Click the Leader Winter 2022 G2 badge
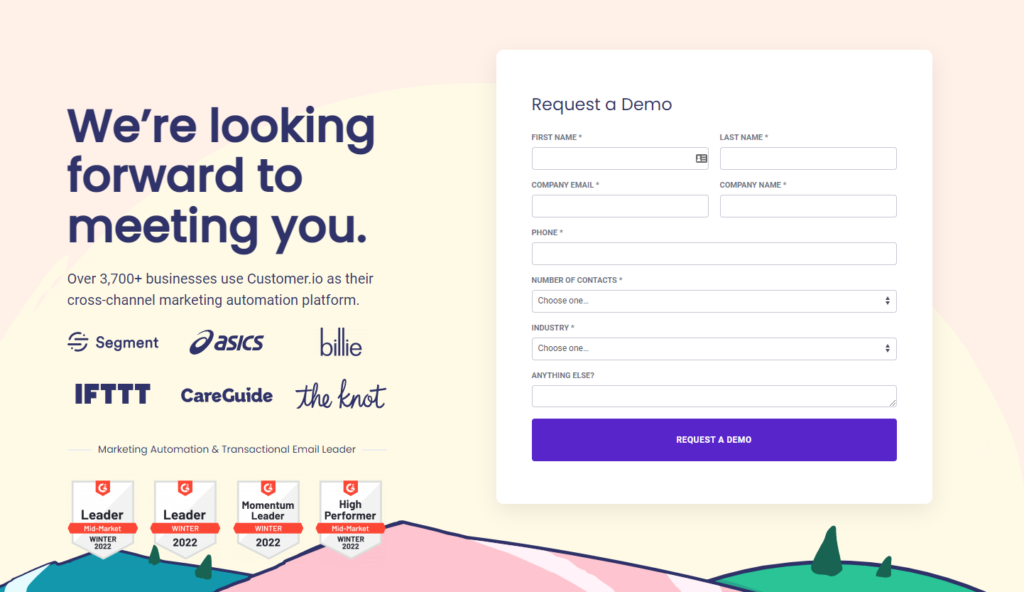The width and height of the screenshot is (1024, 592). tap(185, 517)
